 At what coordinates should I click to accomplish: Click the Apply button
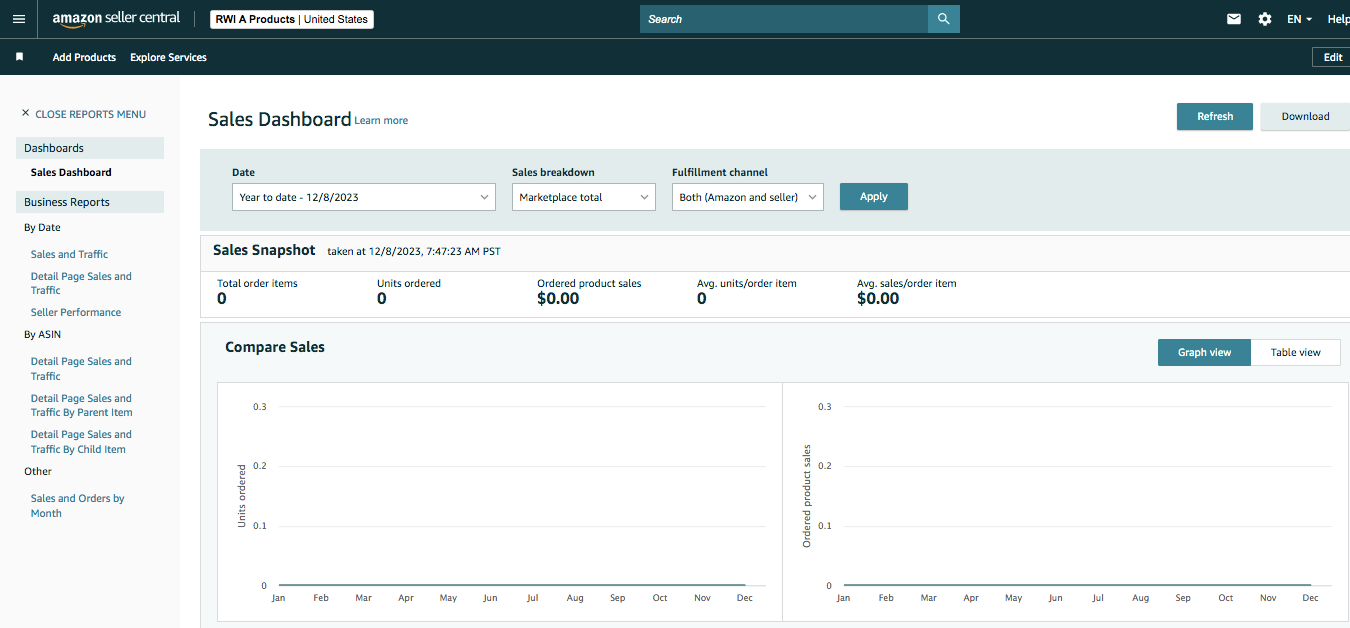[874, 196]
